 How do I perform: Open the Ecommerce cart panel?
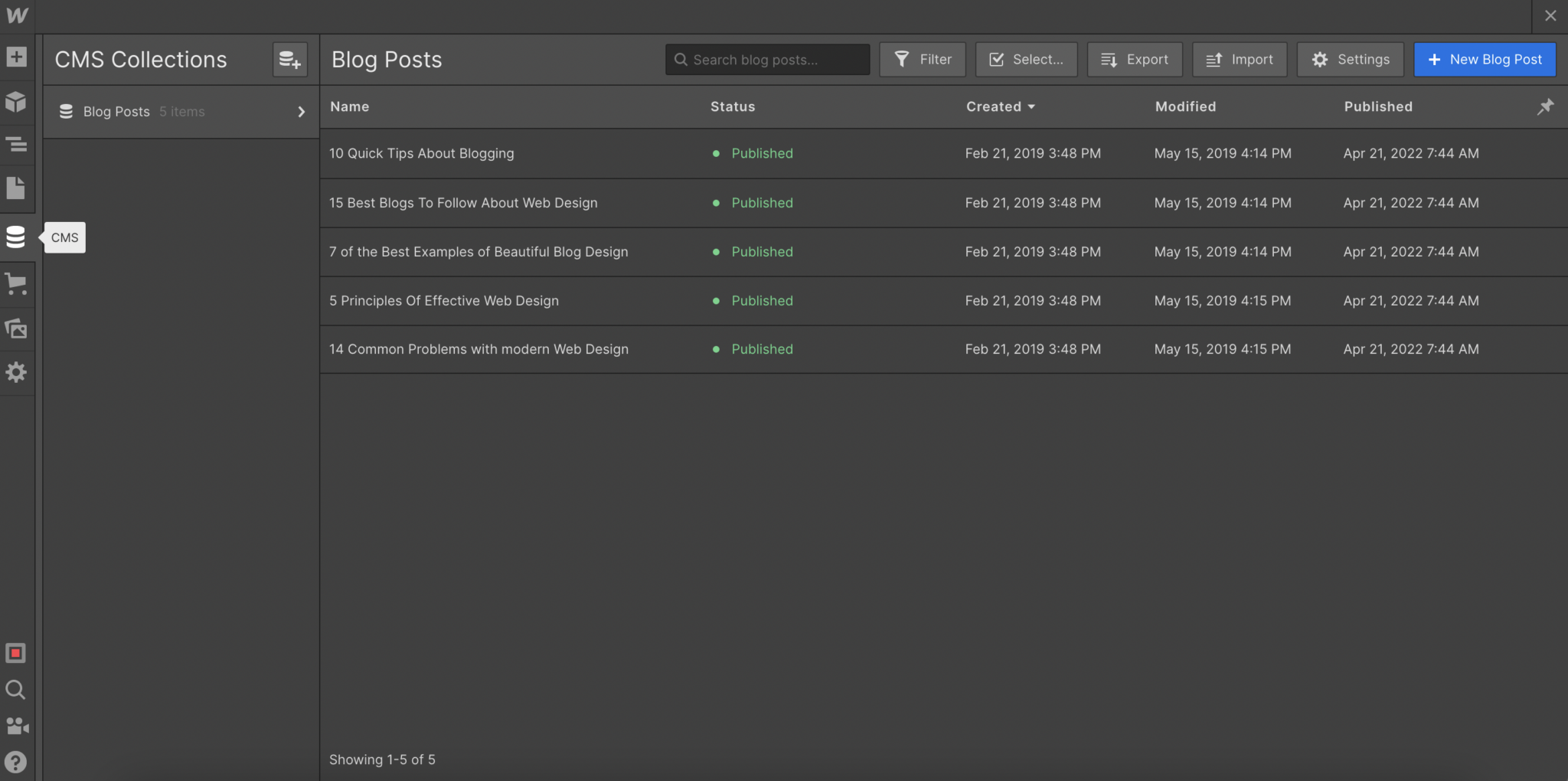(16, 284)
